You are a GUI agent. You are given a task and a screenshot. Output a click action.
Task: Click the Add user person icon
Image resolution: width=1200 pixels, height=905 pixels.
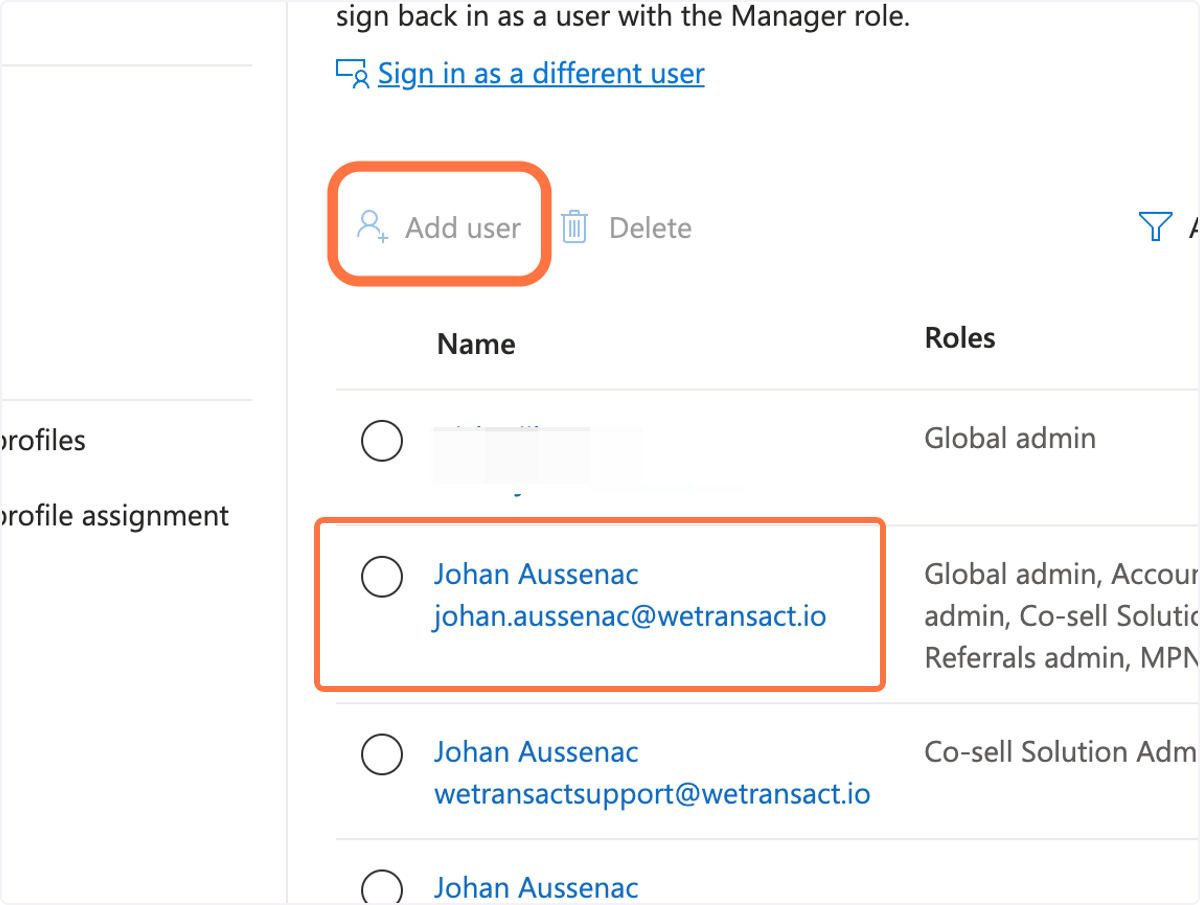[373, 227]
